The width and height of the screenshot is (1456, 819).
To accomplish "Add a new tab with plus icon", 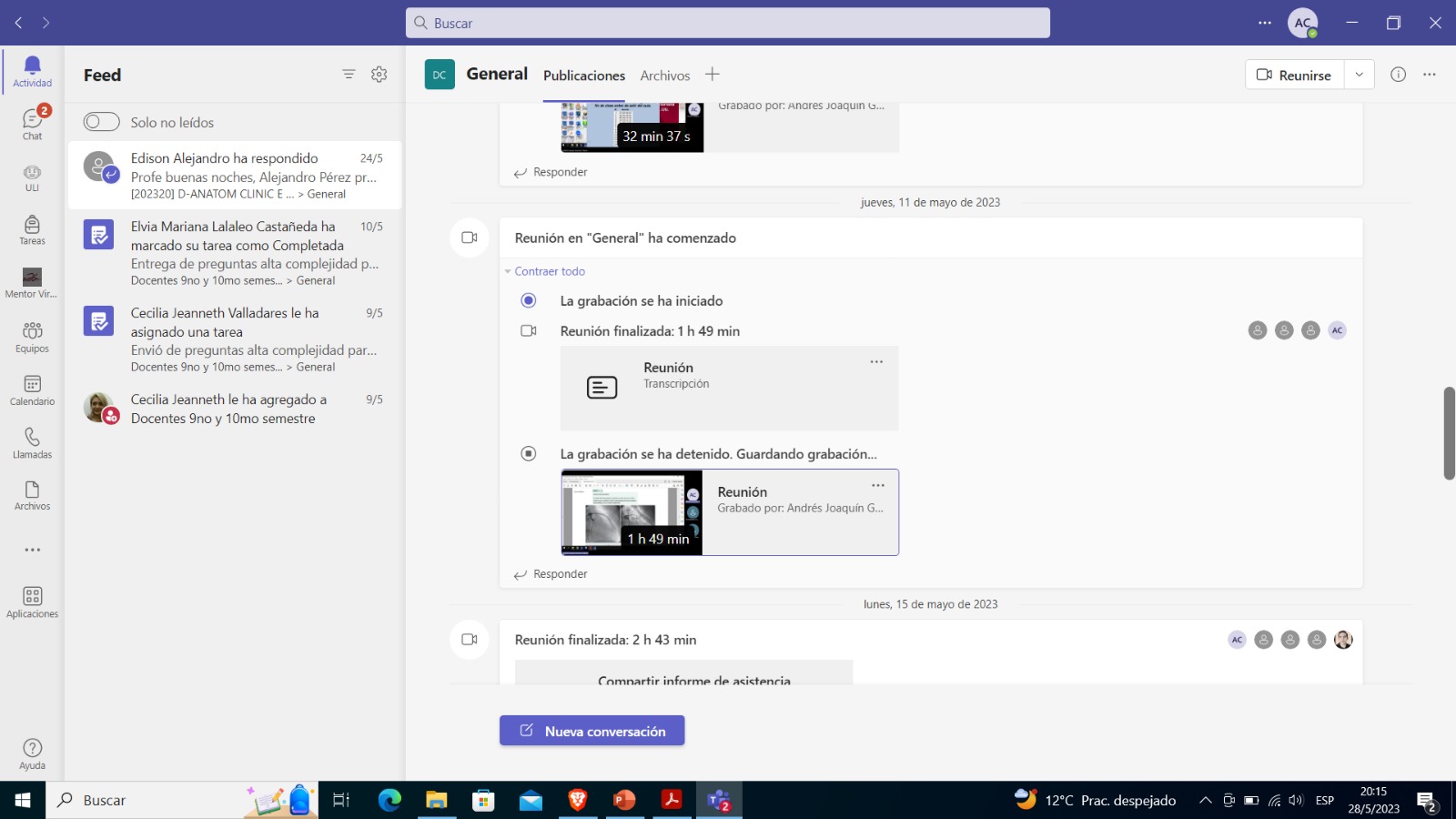I will pyautogui.click(x=712, y=75).
